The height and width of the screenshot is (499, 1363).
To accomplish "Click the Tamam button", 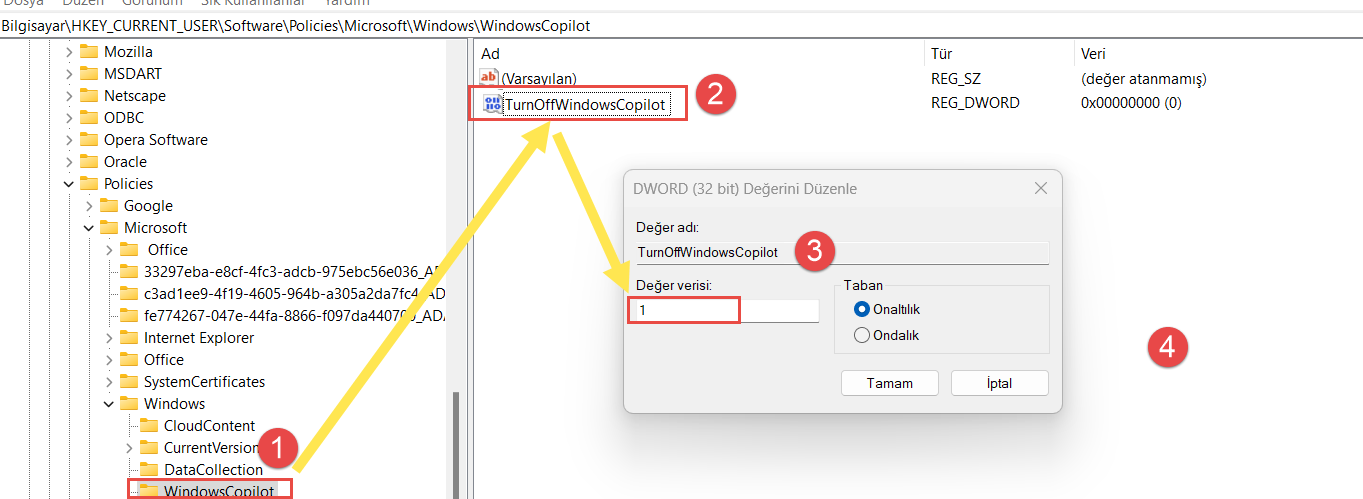I will pos(890,383).
